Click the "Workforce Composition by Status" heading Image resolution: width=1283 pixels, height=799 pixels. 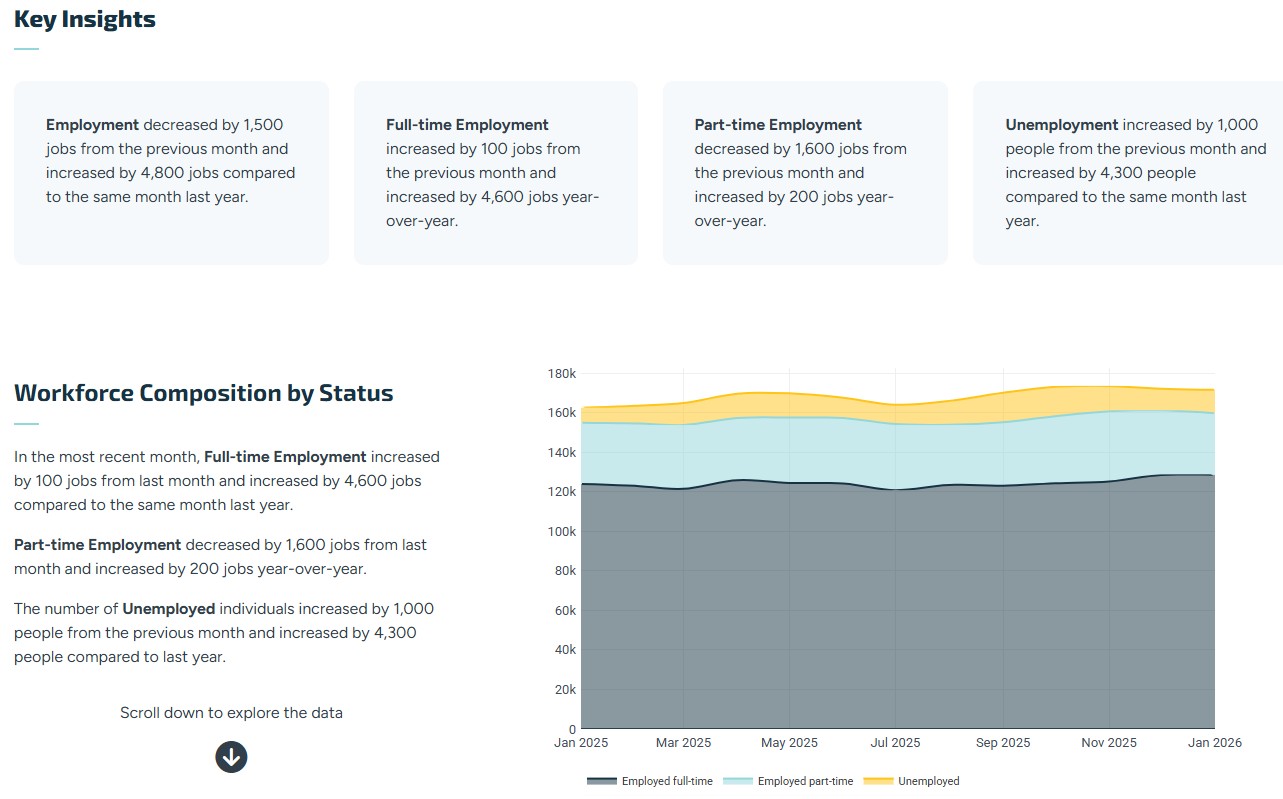(x=203, y=392)
